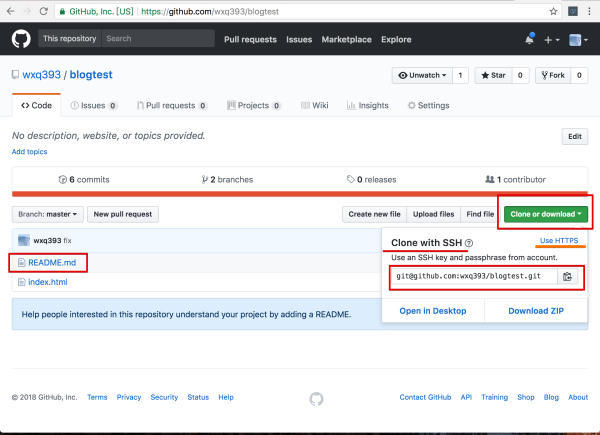
Task: Switch to the Pull requests repo tab
Action: 172,106
